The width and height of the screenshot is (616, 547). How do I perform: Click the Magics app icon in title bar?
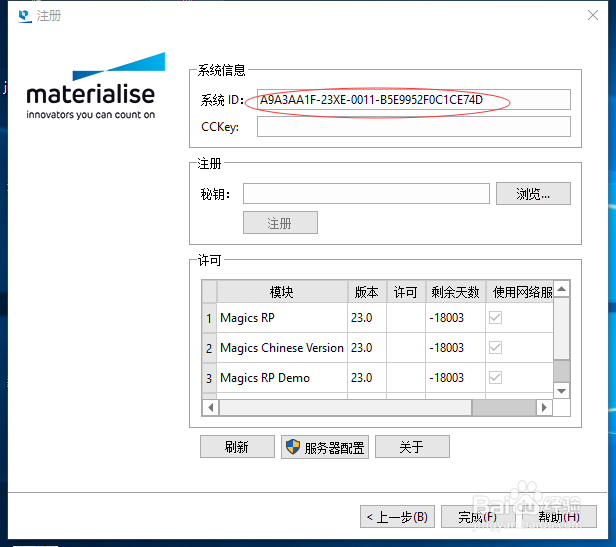pyautogui.click(x=25, y=16)
